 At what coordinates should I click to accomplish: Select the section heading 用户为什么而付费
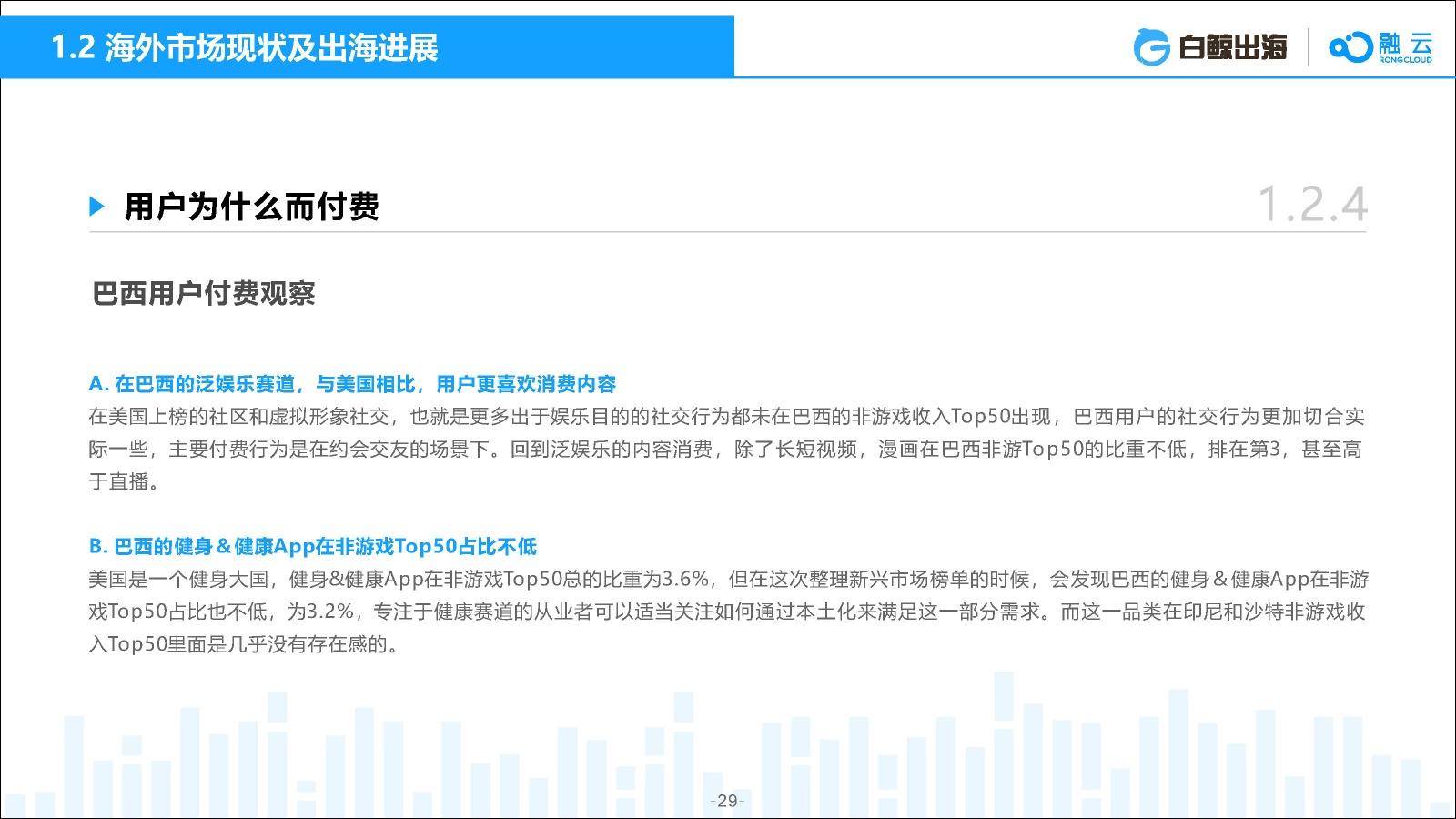click(252, 207)
